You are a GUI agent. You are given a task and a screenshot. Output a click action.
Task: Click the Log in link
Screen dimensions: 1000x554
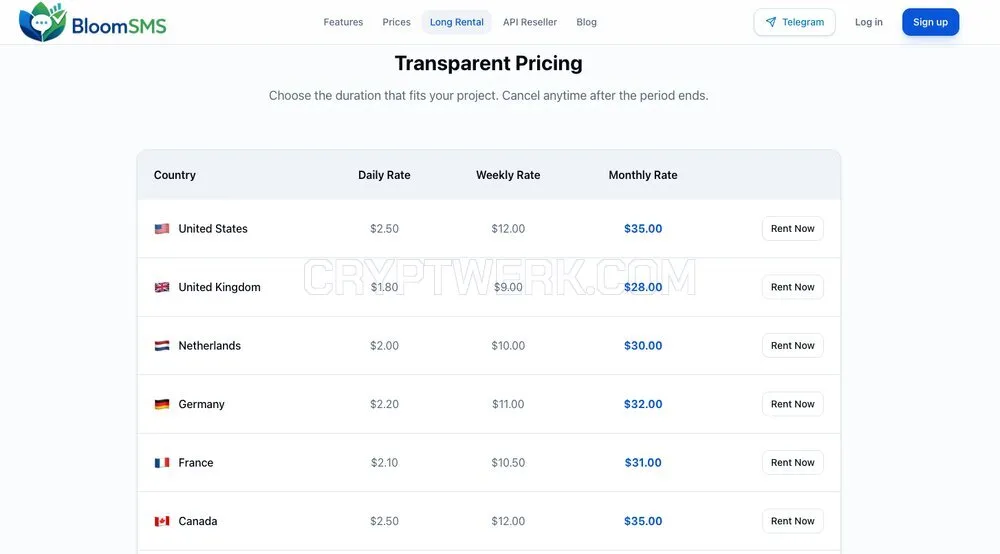click(x=869, y=22)
